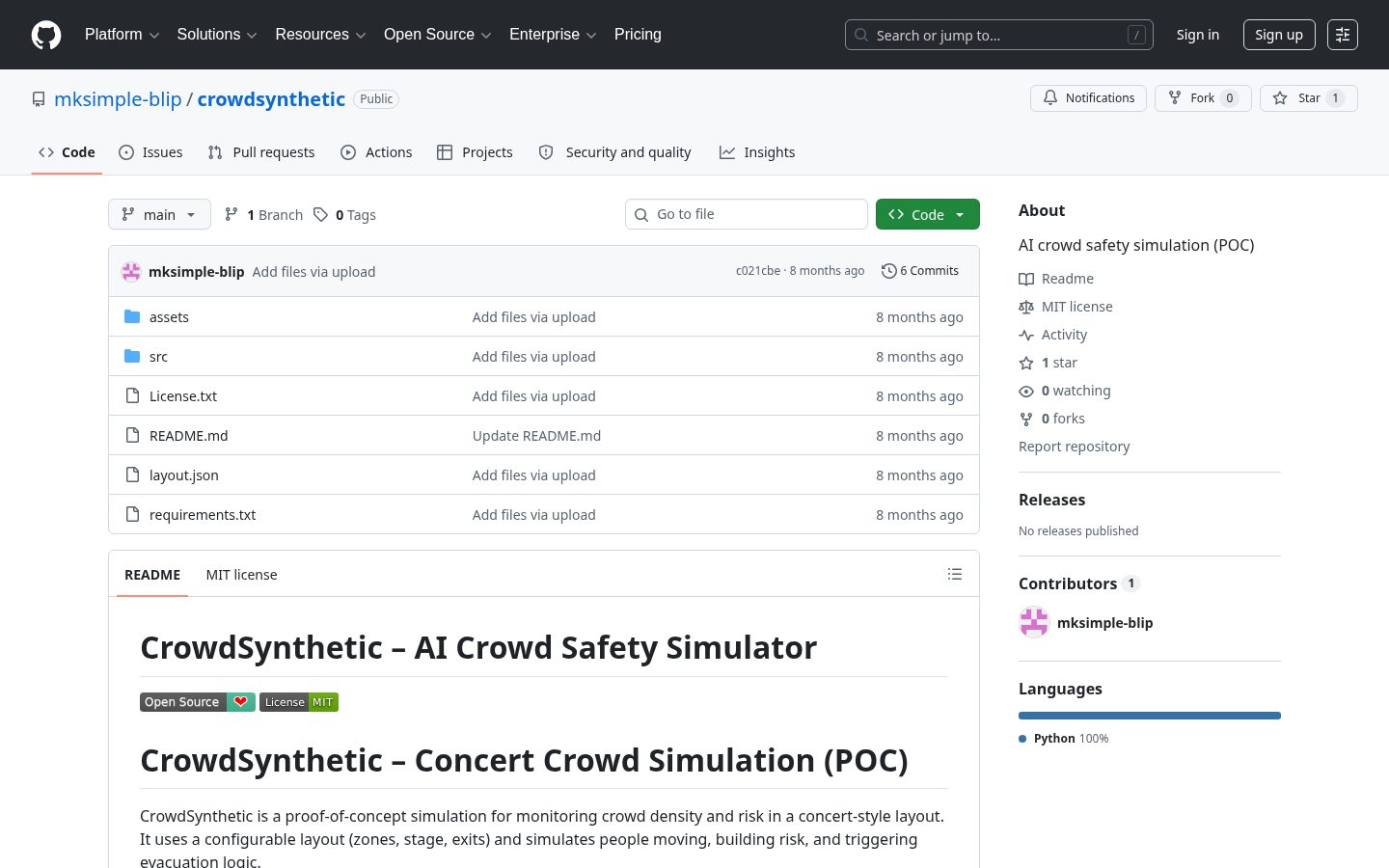
Task: Switch to the Issues tab
Action: pyautogui.click(x=150, y=152)
